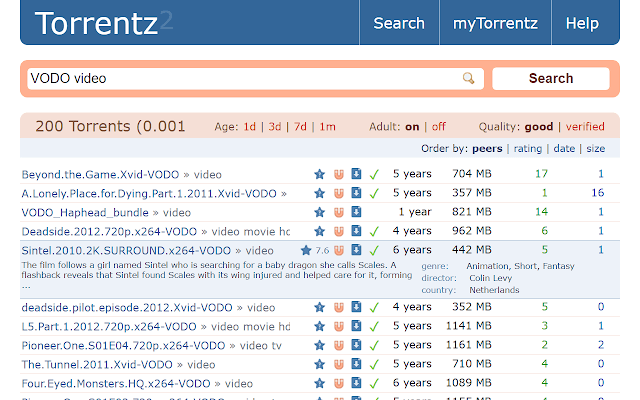Open L5.Part.1.2012.720p.x264-VODO link
640x400 pixels.
click(x=109, y=327)
